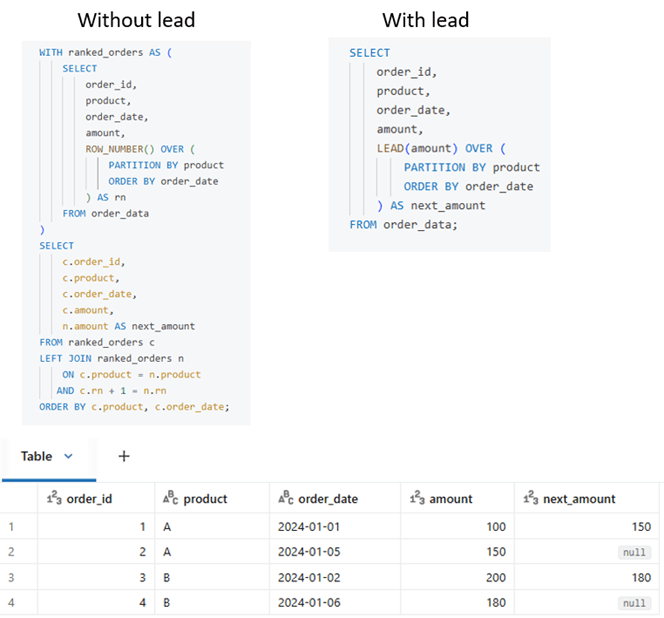Viewport: 664px width, 618px height.
Task: Select row number 3 in the table
Action: point(12,578)
